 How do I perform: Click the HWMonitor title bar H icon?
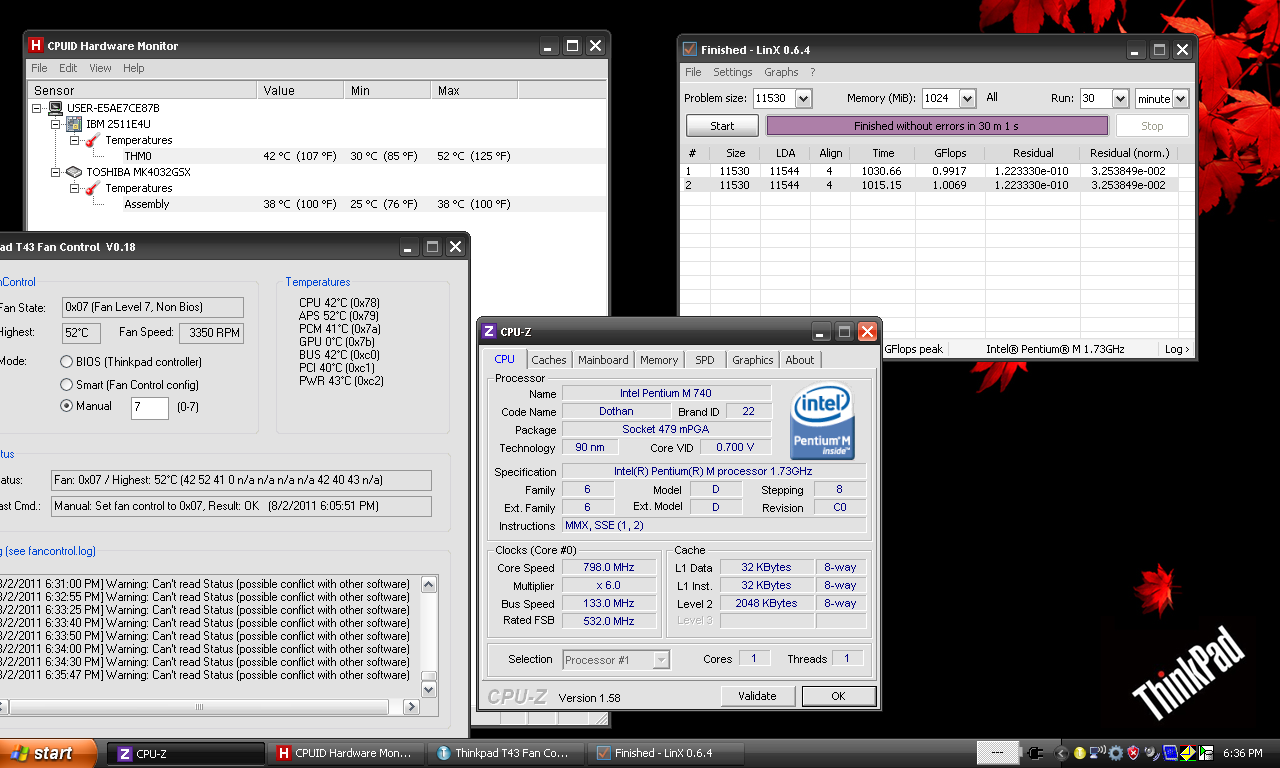click(x=36, y=46)
